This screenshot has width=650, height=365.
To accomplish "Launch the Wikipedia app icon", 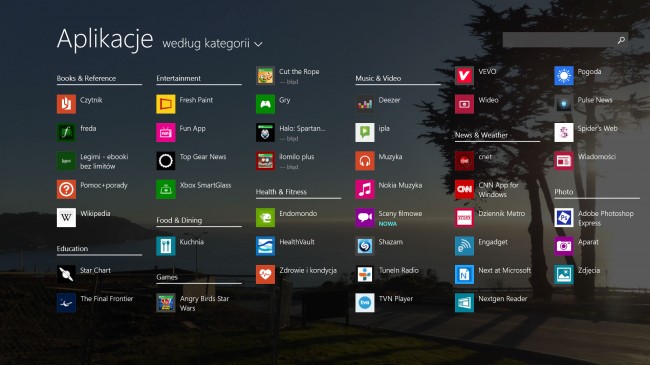I will coord(66,217).
